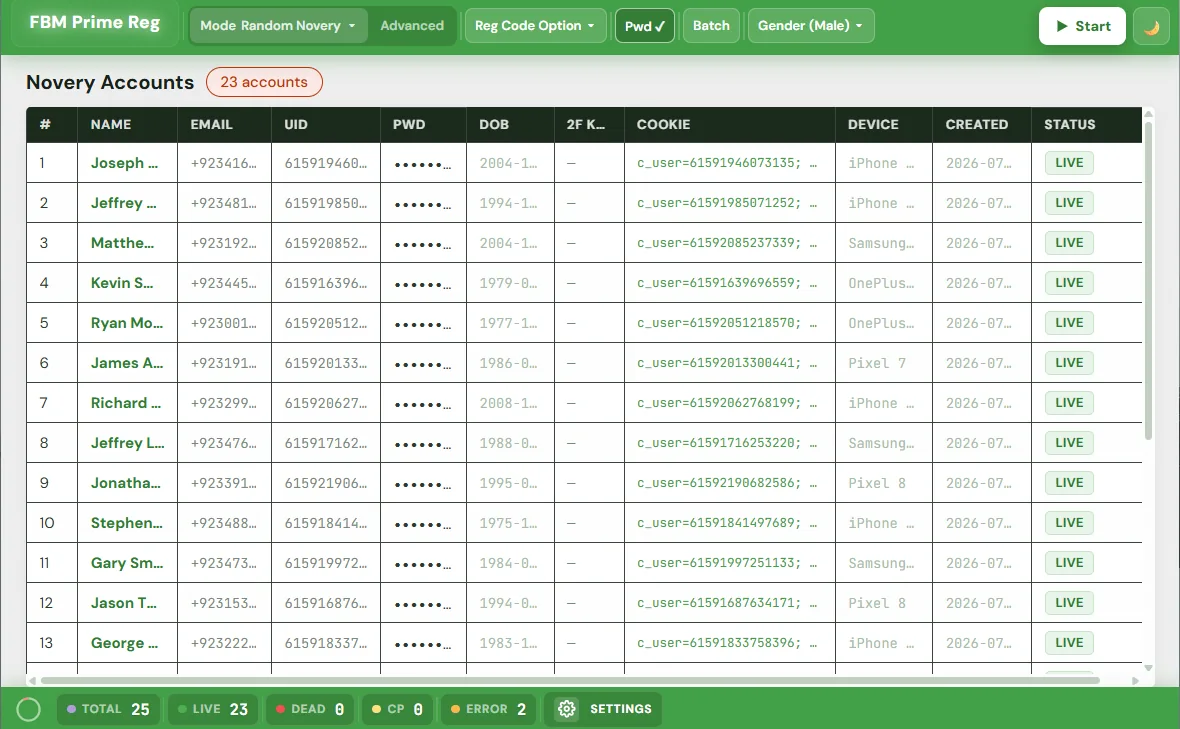
Task: Click the LIVE status badge in row 8
Action: [x=1069, y=443]
